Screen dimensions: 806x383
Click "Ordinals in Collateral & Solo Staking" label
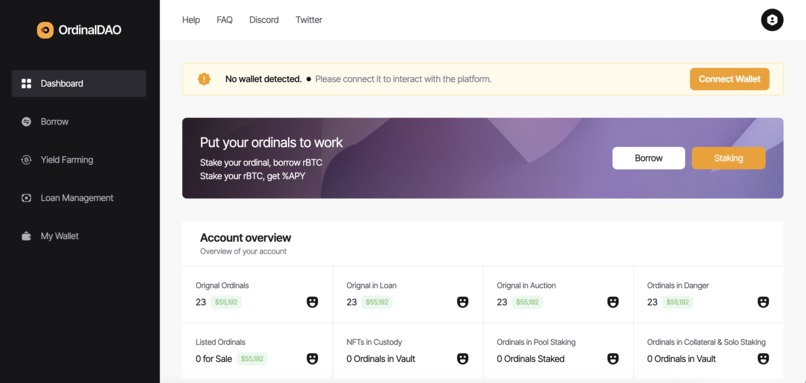pyautogui.click(x=706, y=342)
